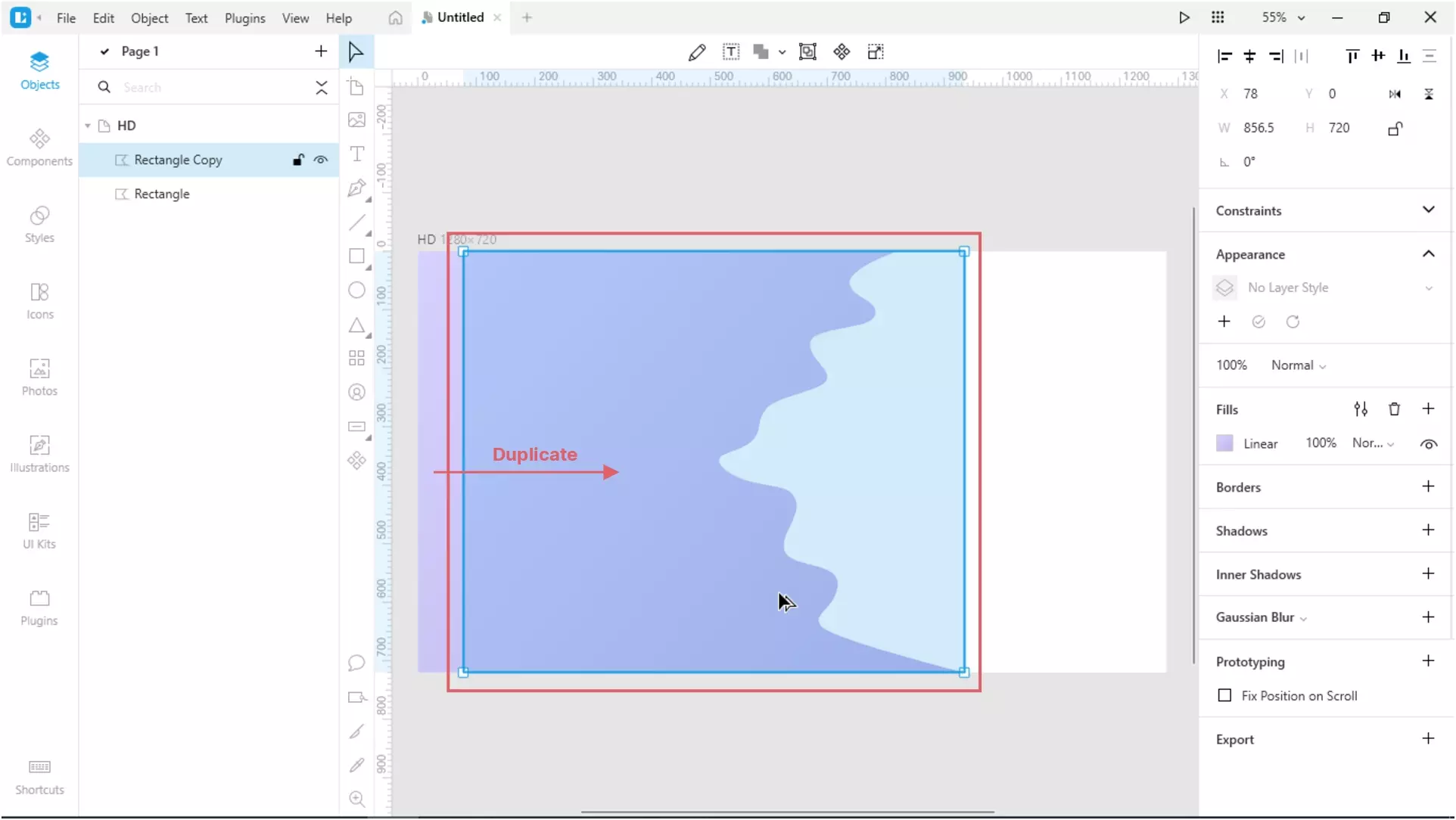The image size is (1456, 820).
Task: Select the Zoom tool
Action: pyautogui.click(x=356, y=800)
